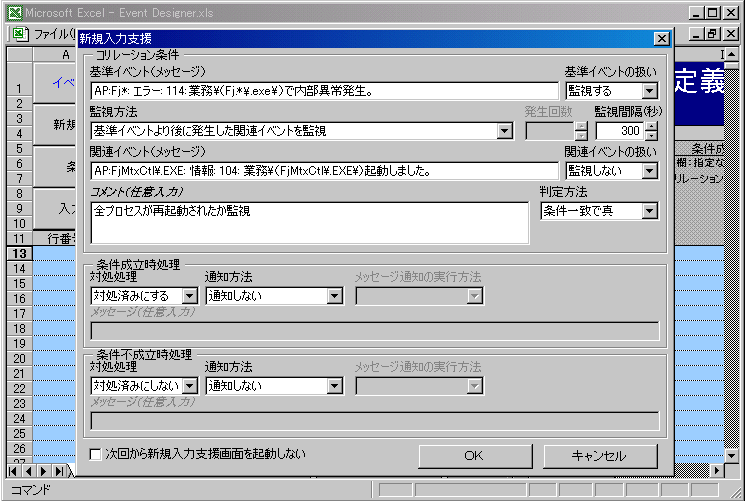Enable 次回から新規入力支援画面を起動しない checkbox
This screenshot has width=745, height=501.
pos(96,454)
